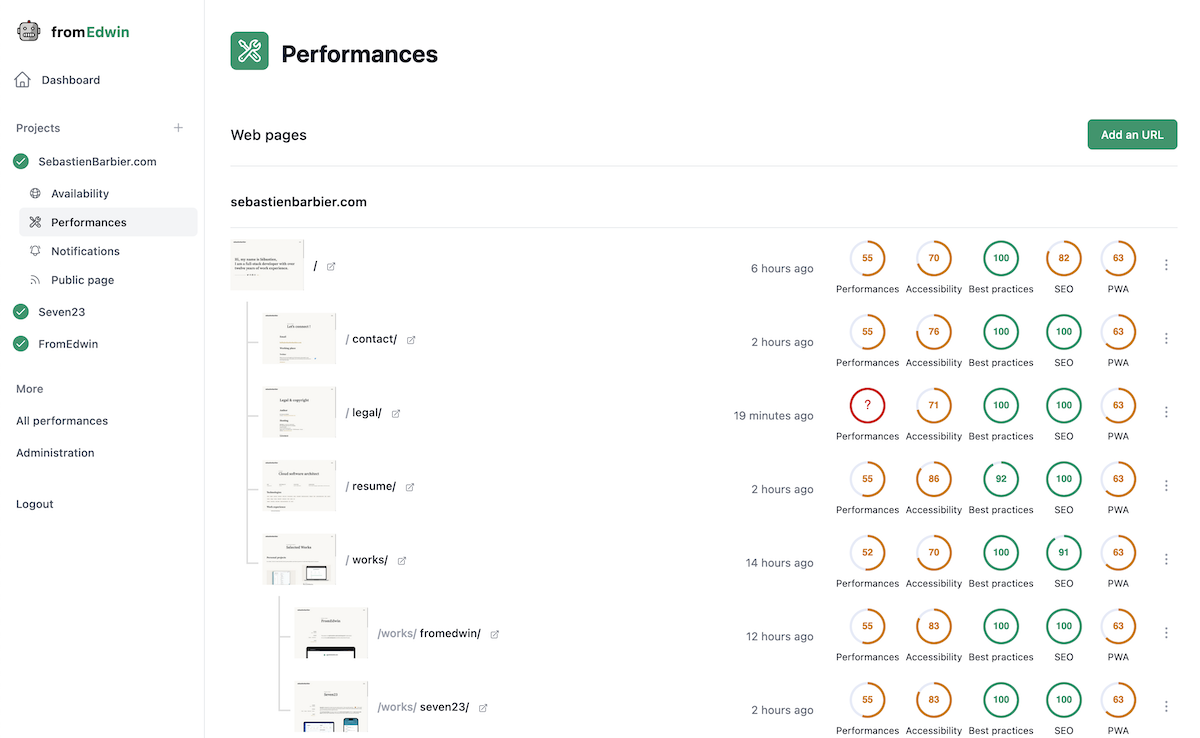Click the Add an URL button
Image resolution: width=1200 pixels, height=738 pixels.
coord(1132,135)
